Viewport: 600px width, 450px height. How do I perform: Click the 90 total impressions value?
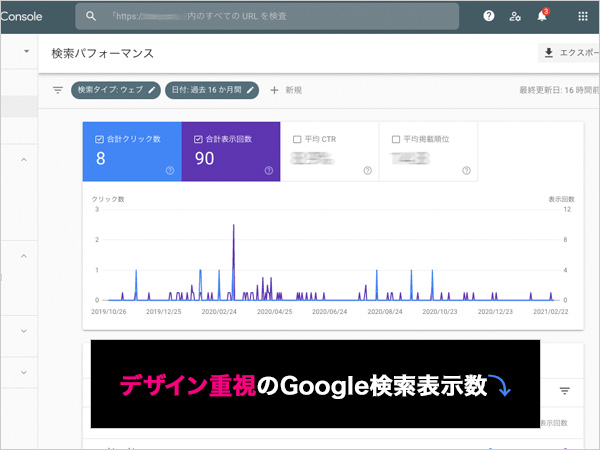click(x=204, y=158)
